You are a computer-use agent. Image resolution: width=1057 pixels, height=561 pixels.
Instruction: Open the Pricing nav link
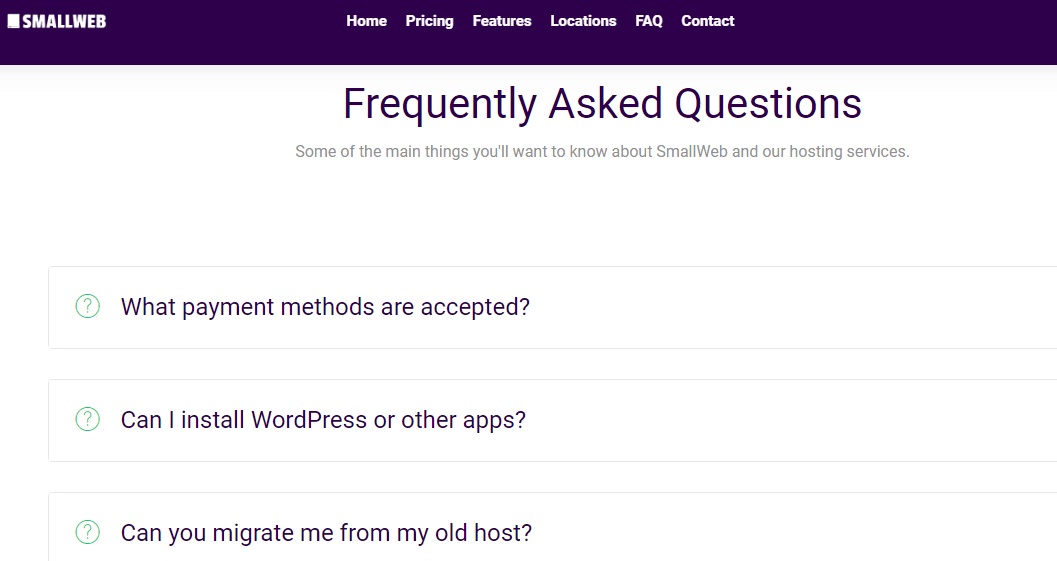tap(429, 21)
